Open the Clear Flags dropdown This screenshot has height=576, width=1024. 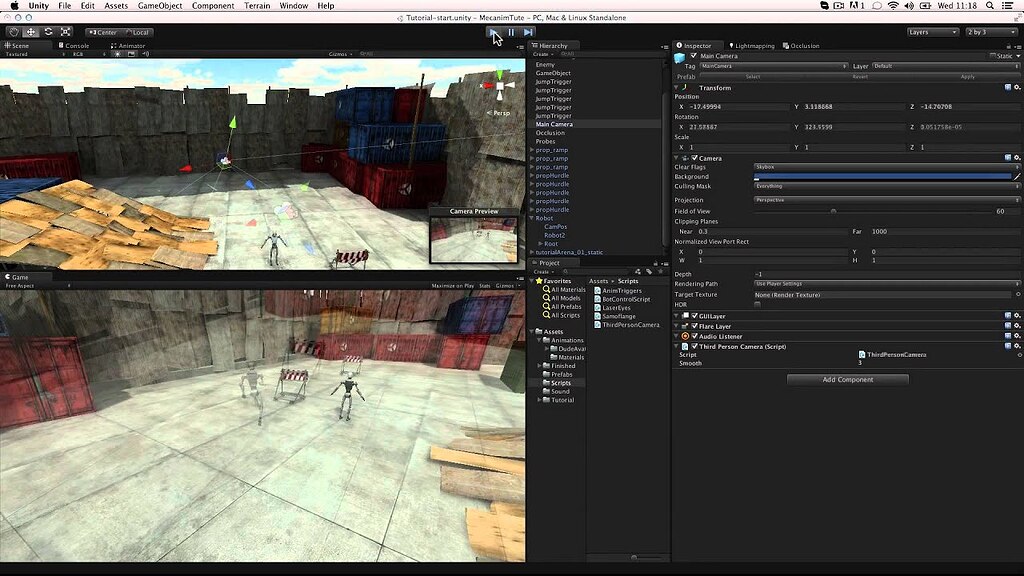point(880,167)
